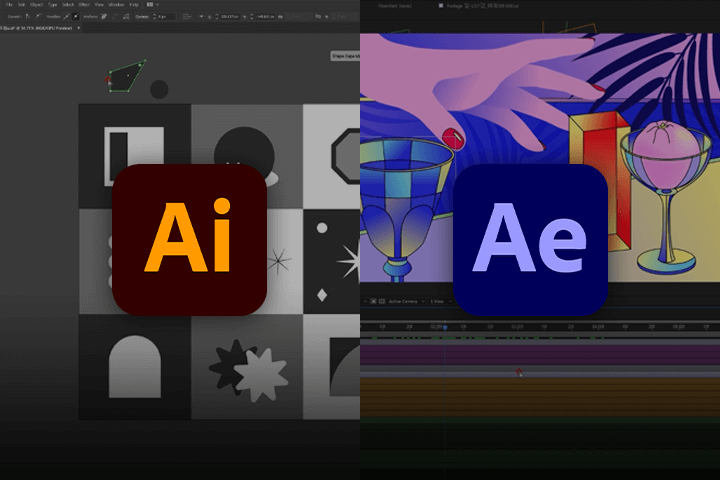
Task: Click the Corners radius stepper arrows
Action: (154, 17)
